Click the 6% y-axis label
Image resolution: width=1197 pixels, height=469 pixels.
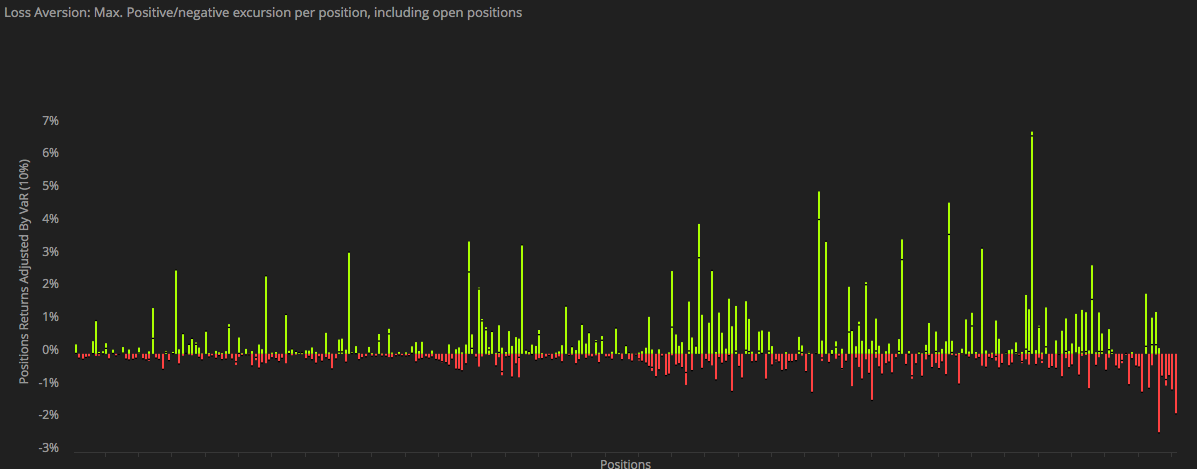click(50, 154)
